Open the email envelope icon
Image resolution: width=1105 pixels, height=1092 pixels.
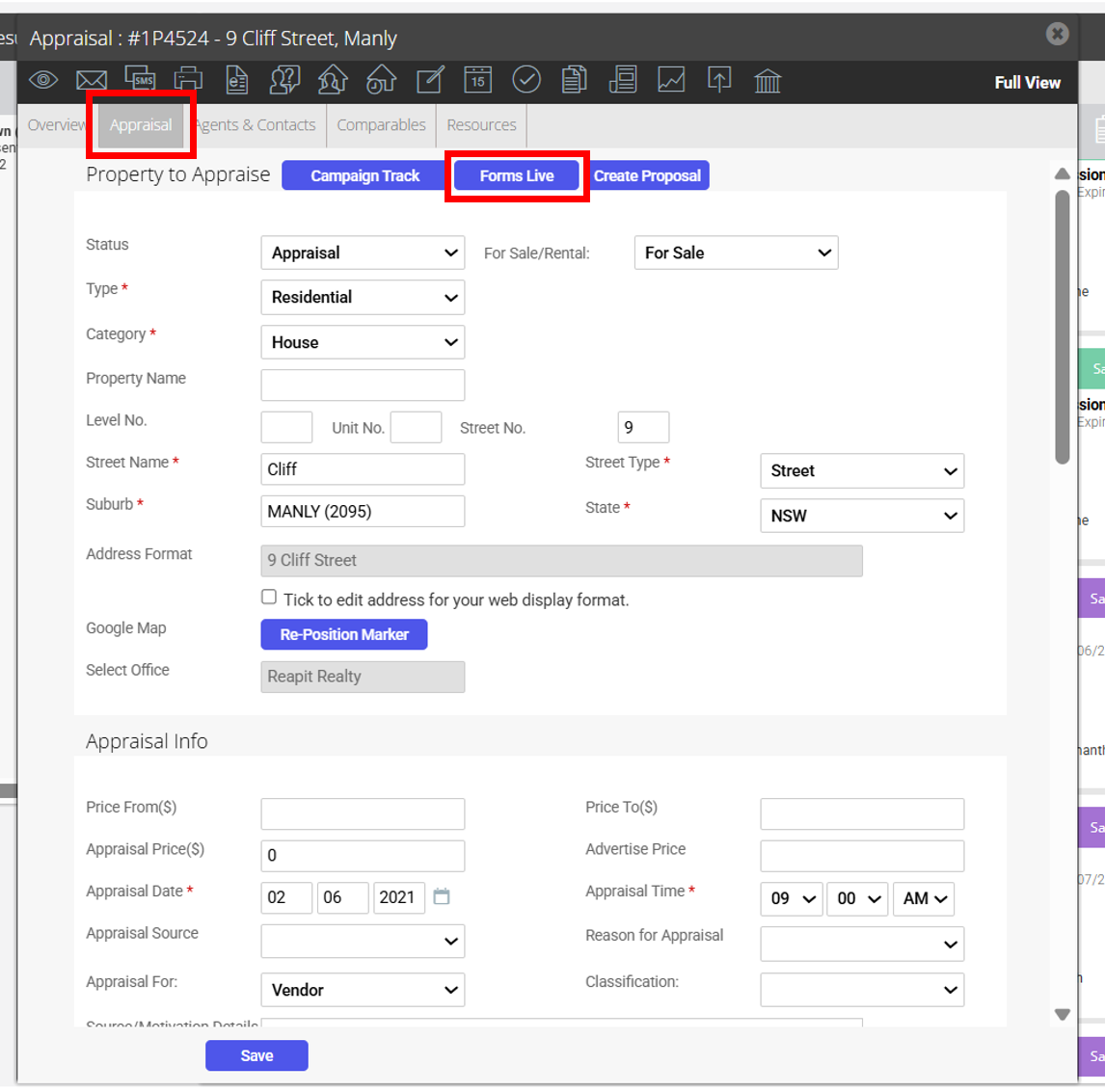click(x=92, y=80)
